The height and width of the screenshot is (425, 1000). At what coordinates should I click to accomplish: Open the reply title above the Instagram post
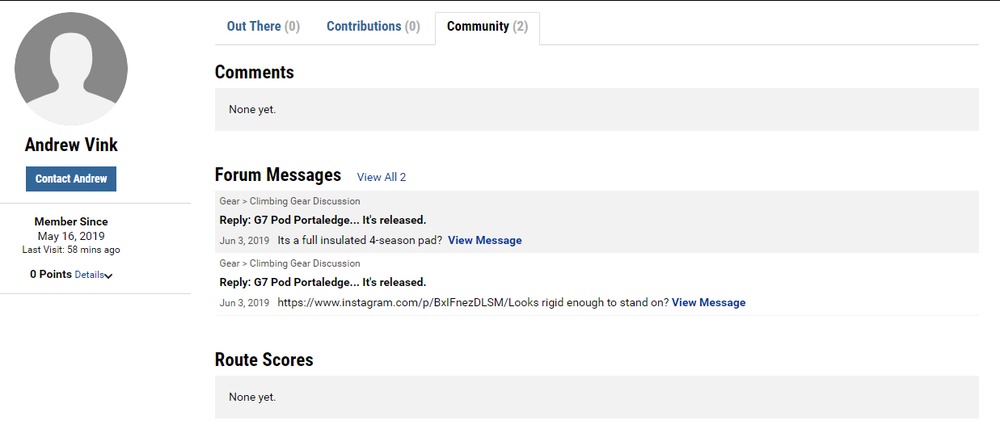coord(322,282)
